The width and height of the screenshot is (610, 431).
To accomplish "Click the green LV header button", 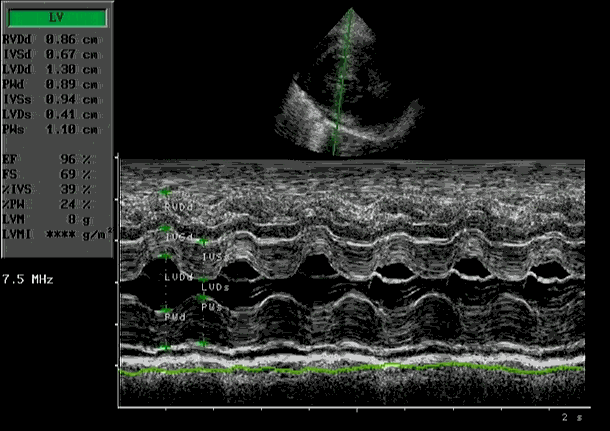I will tap(55, 17).
